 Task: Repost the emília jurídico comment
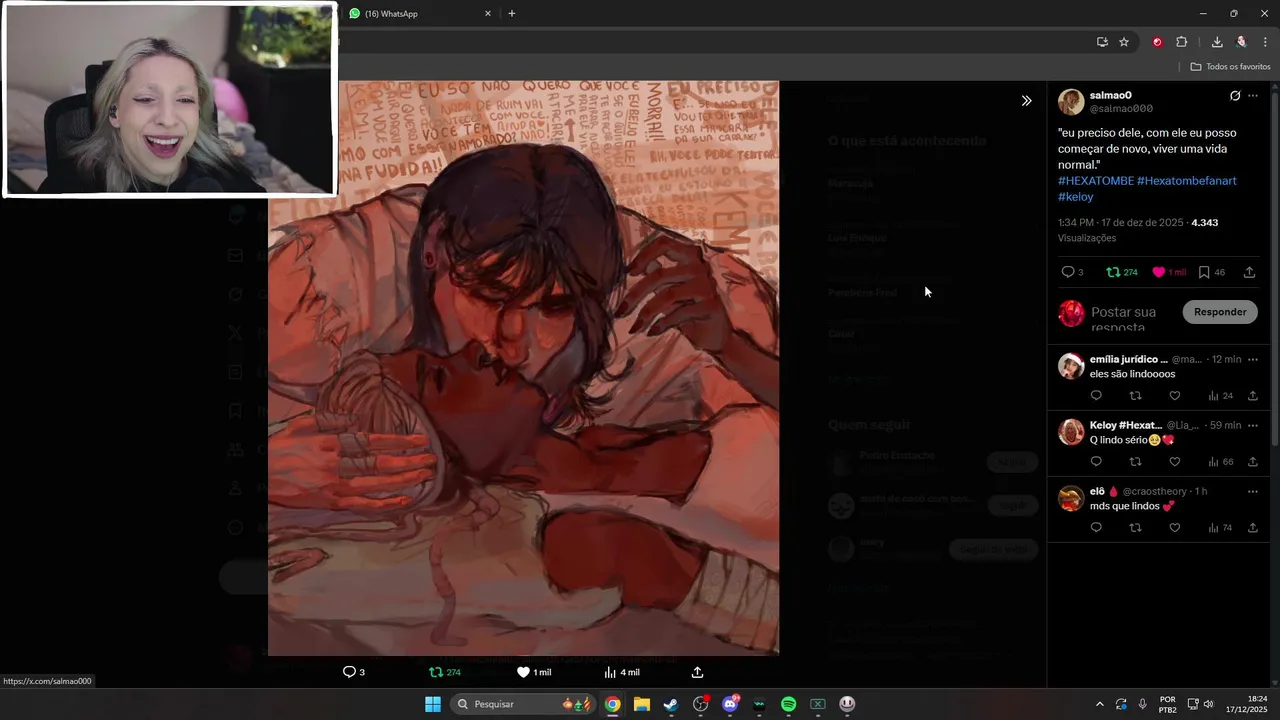point(1135,396)
